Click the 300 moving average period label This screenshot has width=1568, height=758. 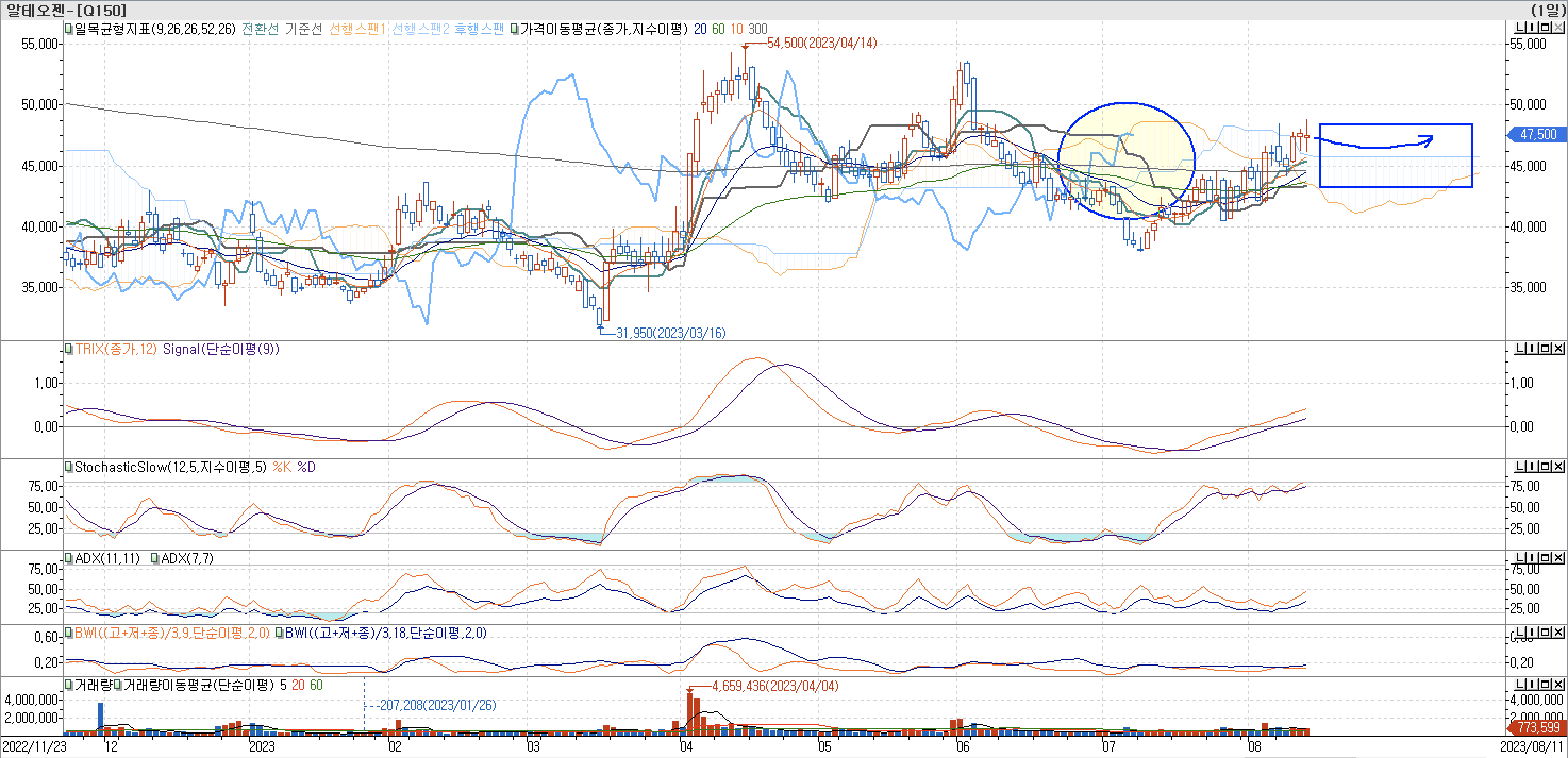757,29
